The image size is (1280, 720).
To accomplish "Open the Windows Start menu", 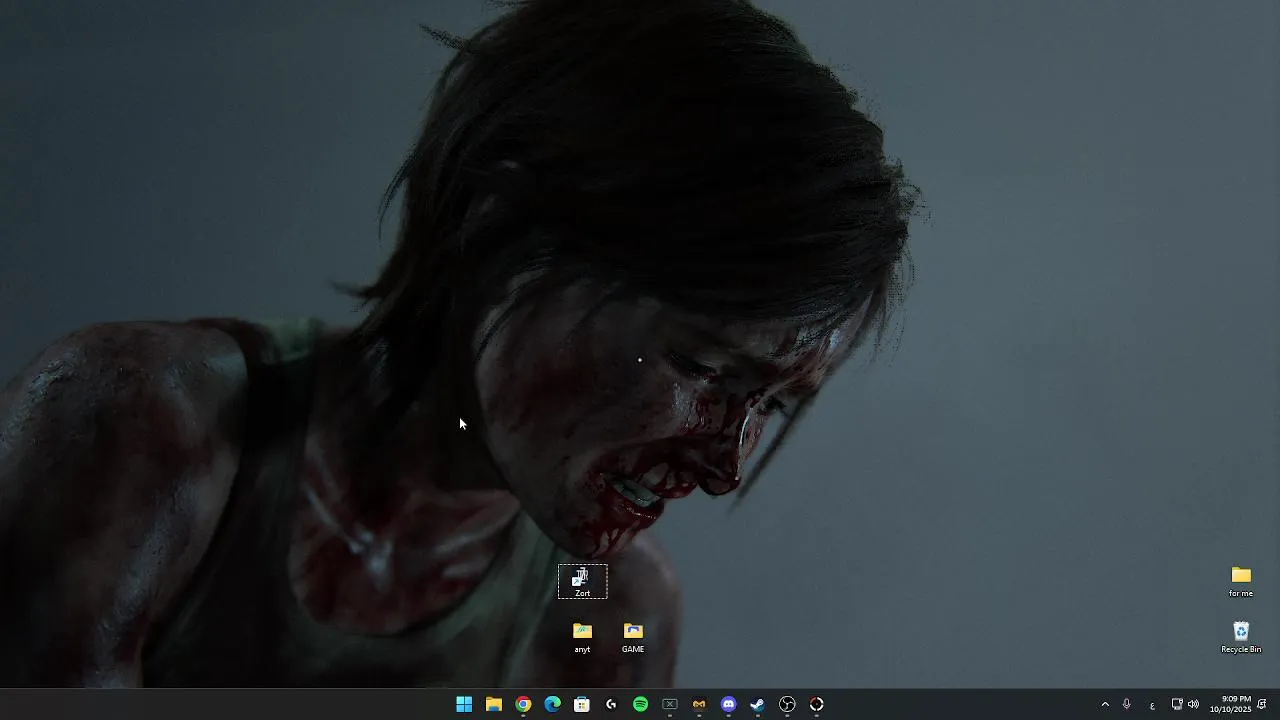I will click(x=464, y=704).
